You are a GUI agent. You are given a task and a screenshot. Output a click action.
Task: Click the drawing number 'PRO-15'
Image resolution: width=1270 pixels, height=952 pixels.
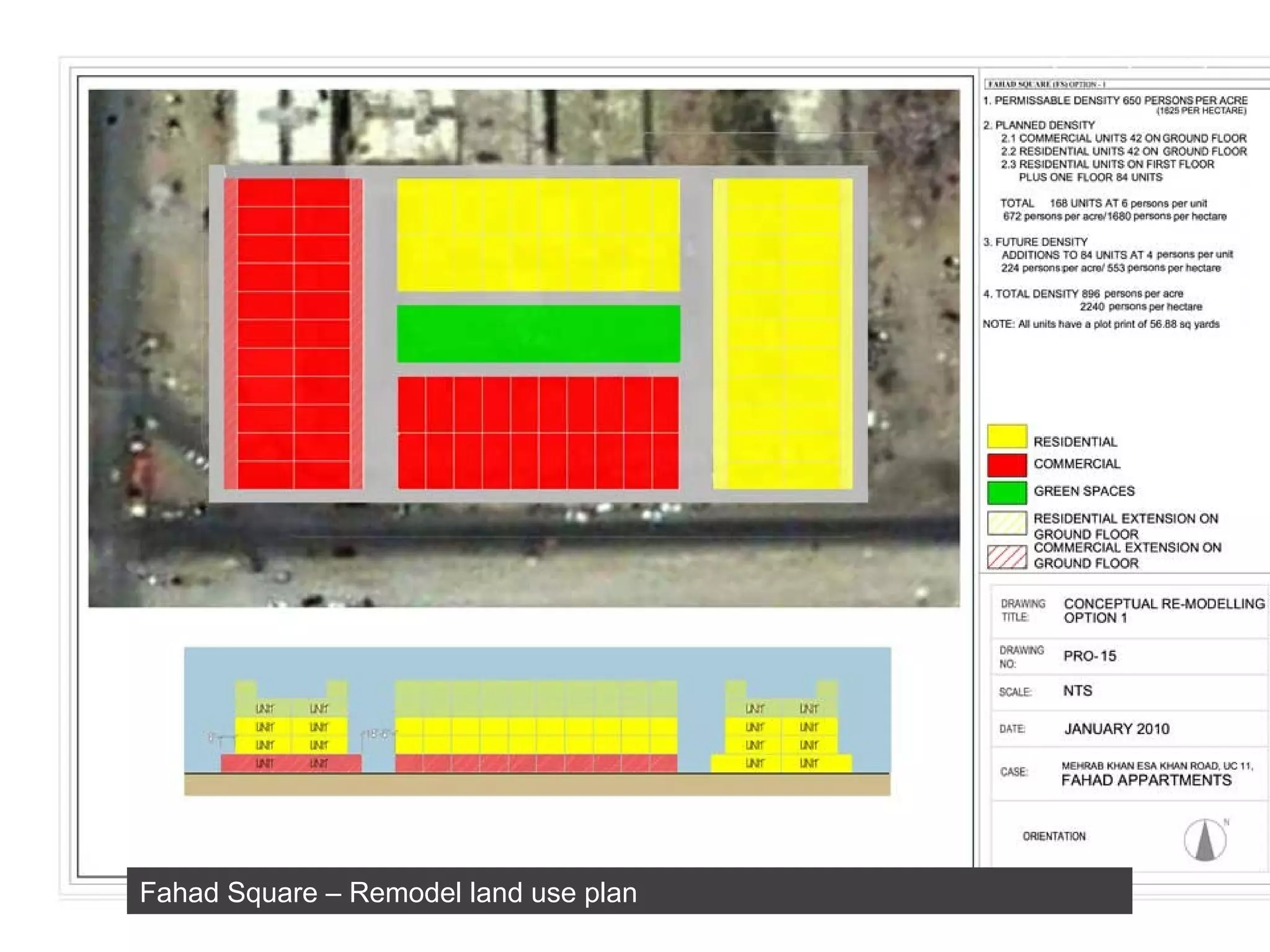pos(1090,656)
